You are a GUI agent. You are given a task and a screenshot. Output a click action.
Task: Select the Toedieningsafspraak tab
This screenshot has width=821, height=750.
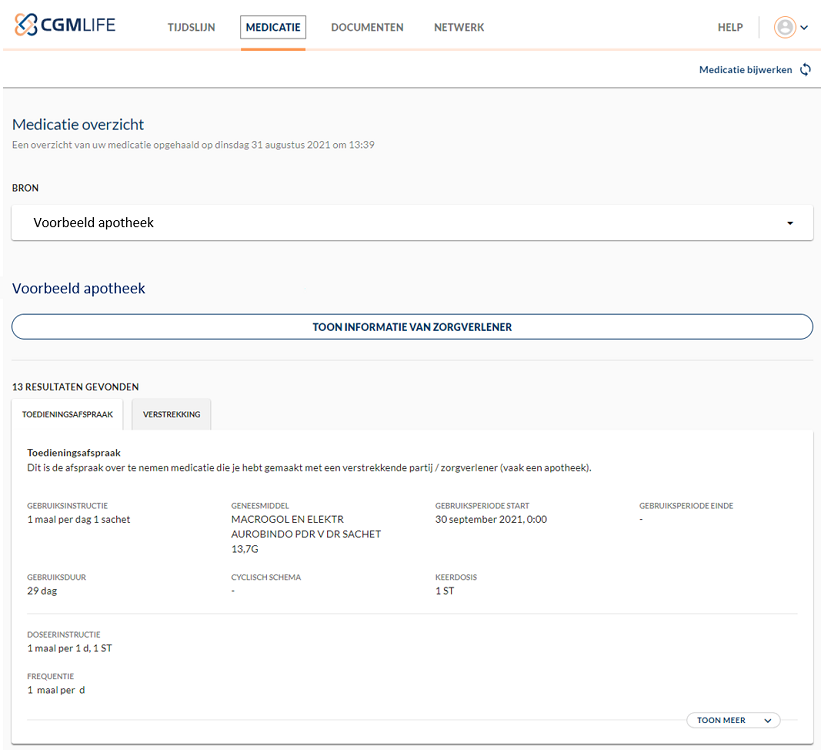pyautogui.click(x=67, y=414)
